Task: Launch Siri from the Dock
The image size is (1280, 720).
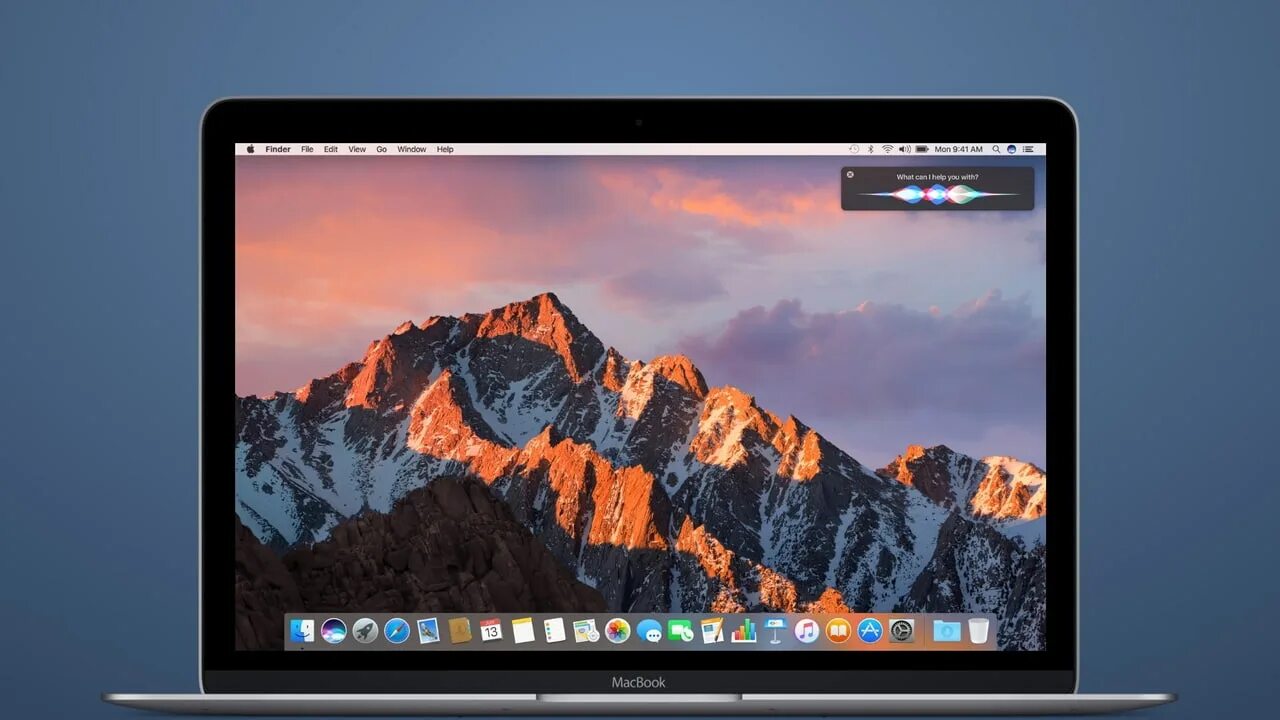Action: (x=334, y=631)
